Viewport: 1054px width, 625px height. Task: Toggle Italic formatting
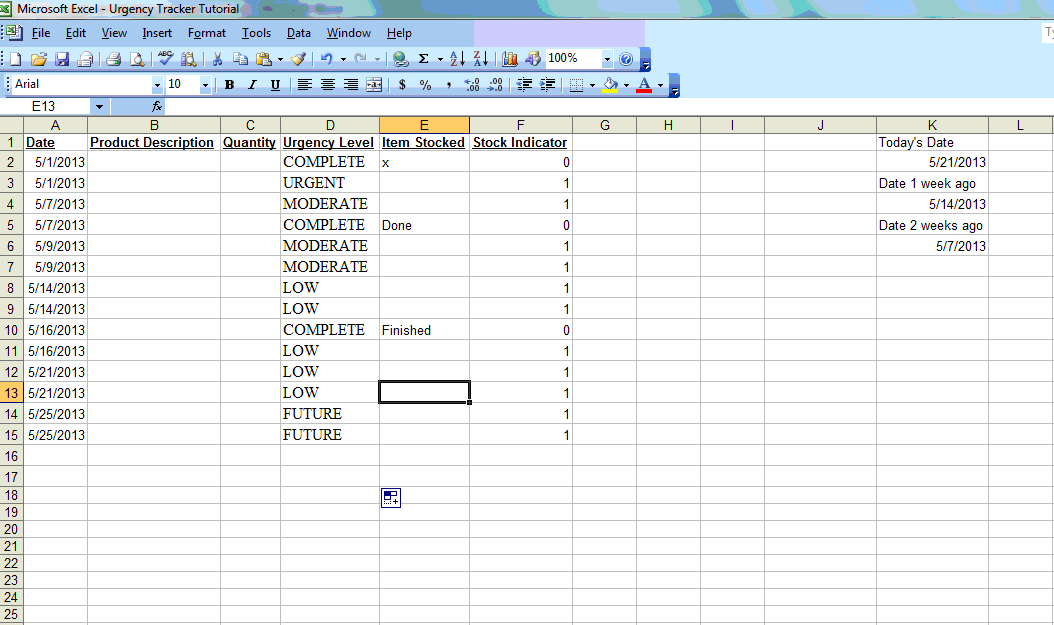pyautogui.click(x=250, y=85)
